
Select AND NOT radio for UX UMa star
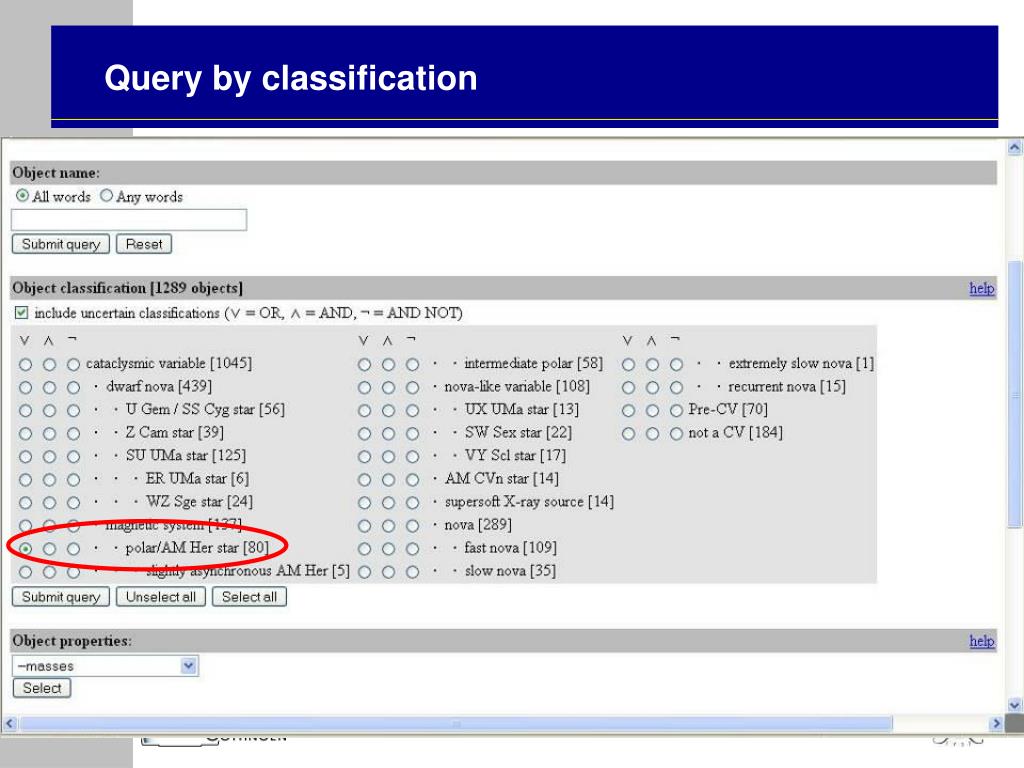click(x=412, y=411)
